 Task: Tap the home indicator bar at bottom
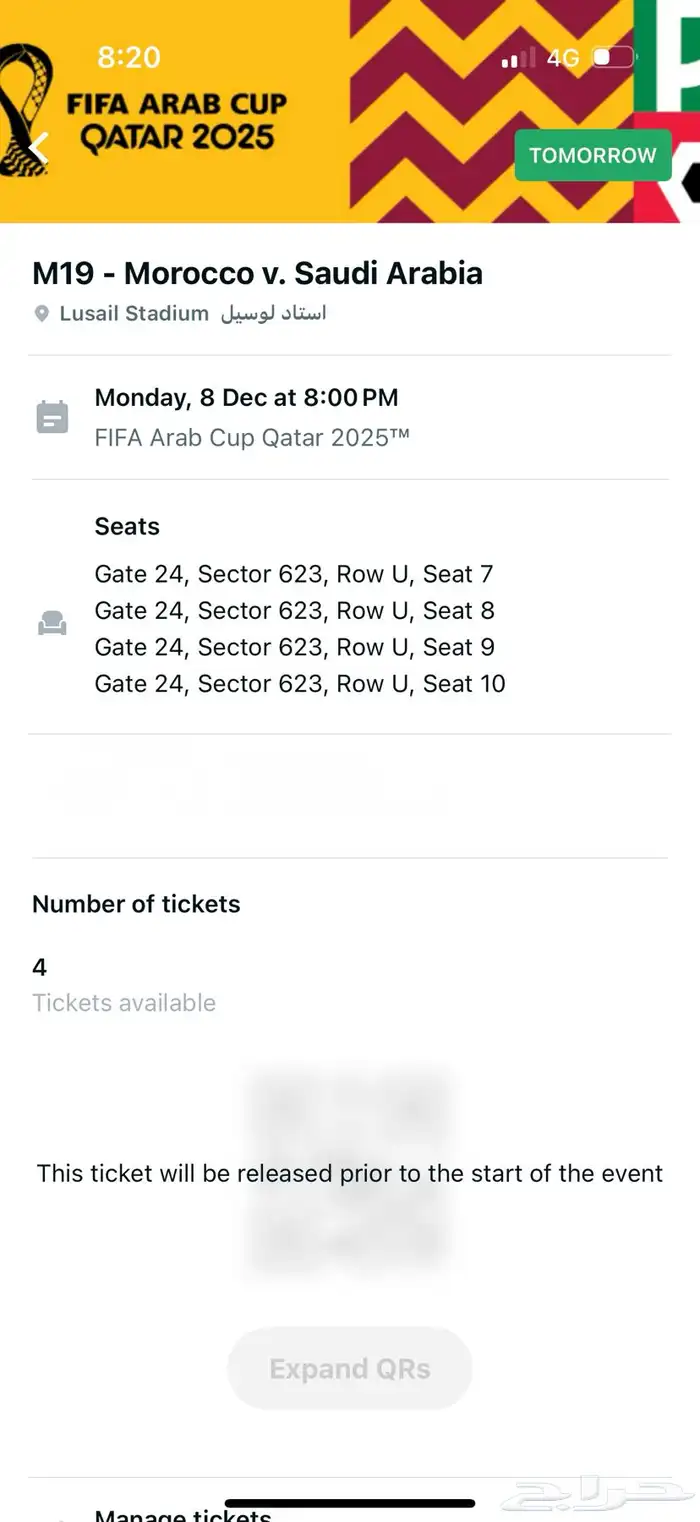(x=349, y=1503)
